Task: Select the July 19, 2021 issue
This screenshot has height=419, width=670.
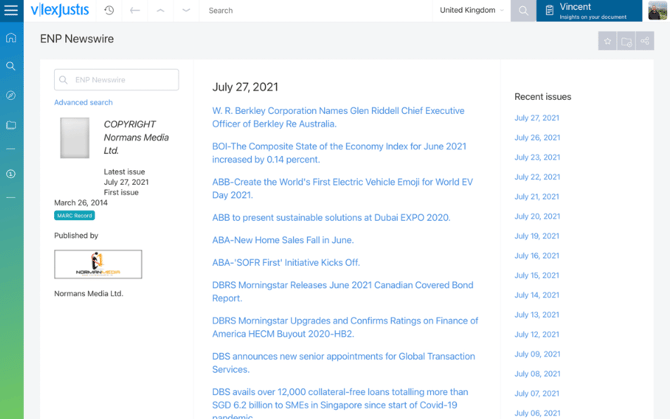Action: (x=537, y=236)
